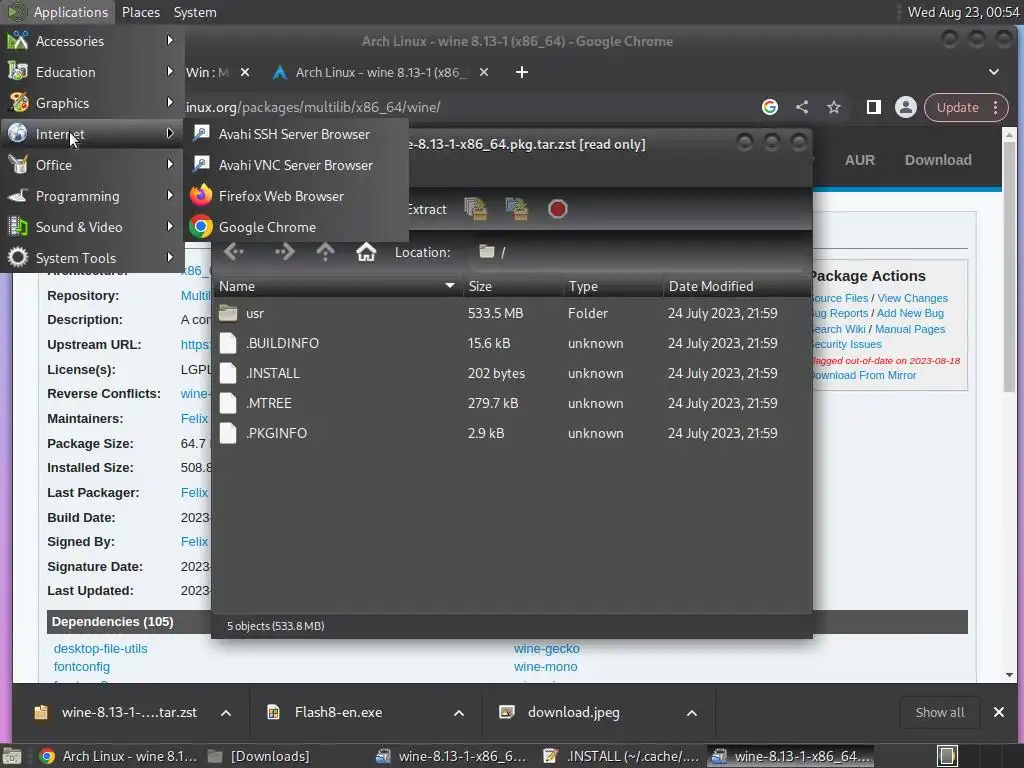Open Chrome profile avatar
The height and width of the screenshot is (768, 1024).
point(906,107)
